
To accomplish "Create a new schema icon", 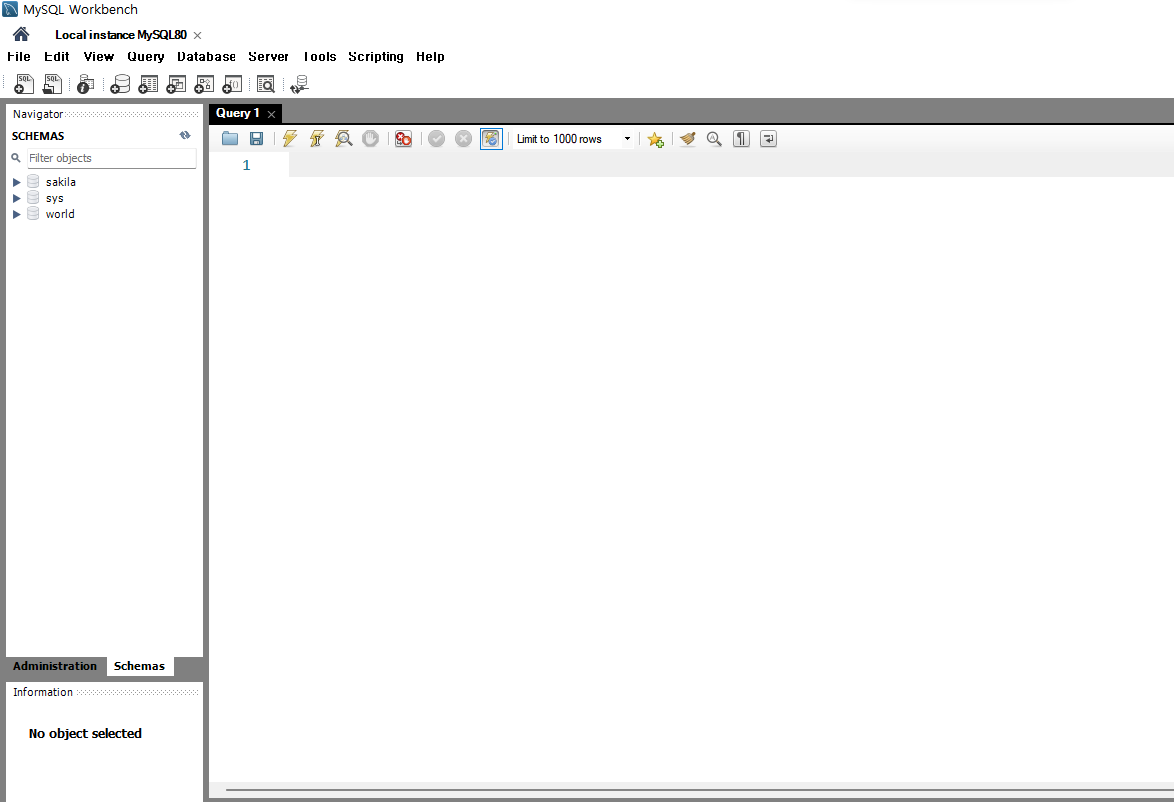I will [x=120, y=84].
